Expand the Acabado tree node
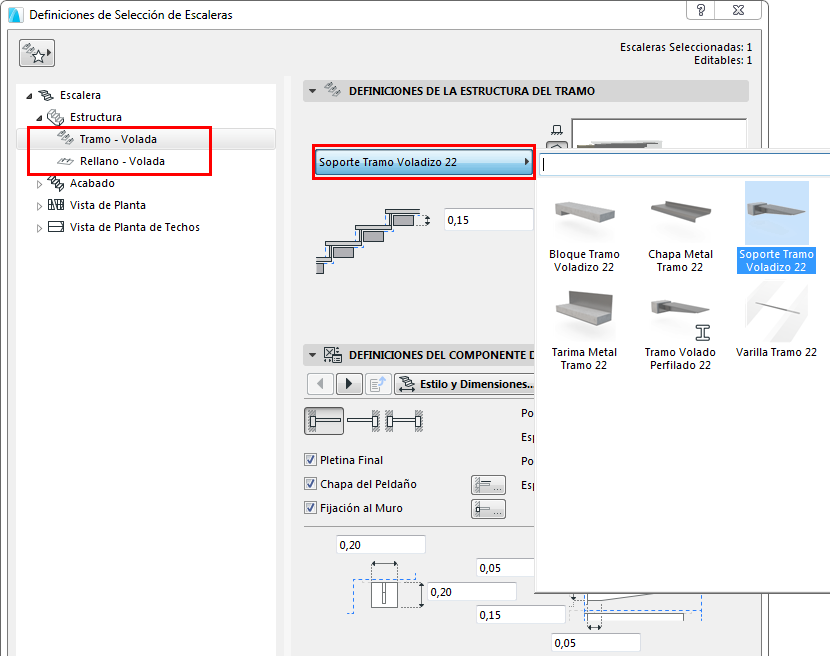The width and height of the screenshot is (830, 656). [x=39, y=184]
